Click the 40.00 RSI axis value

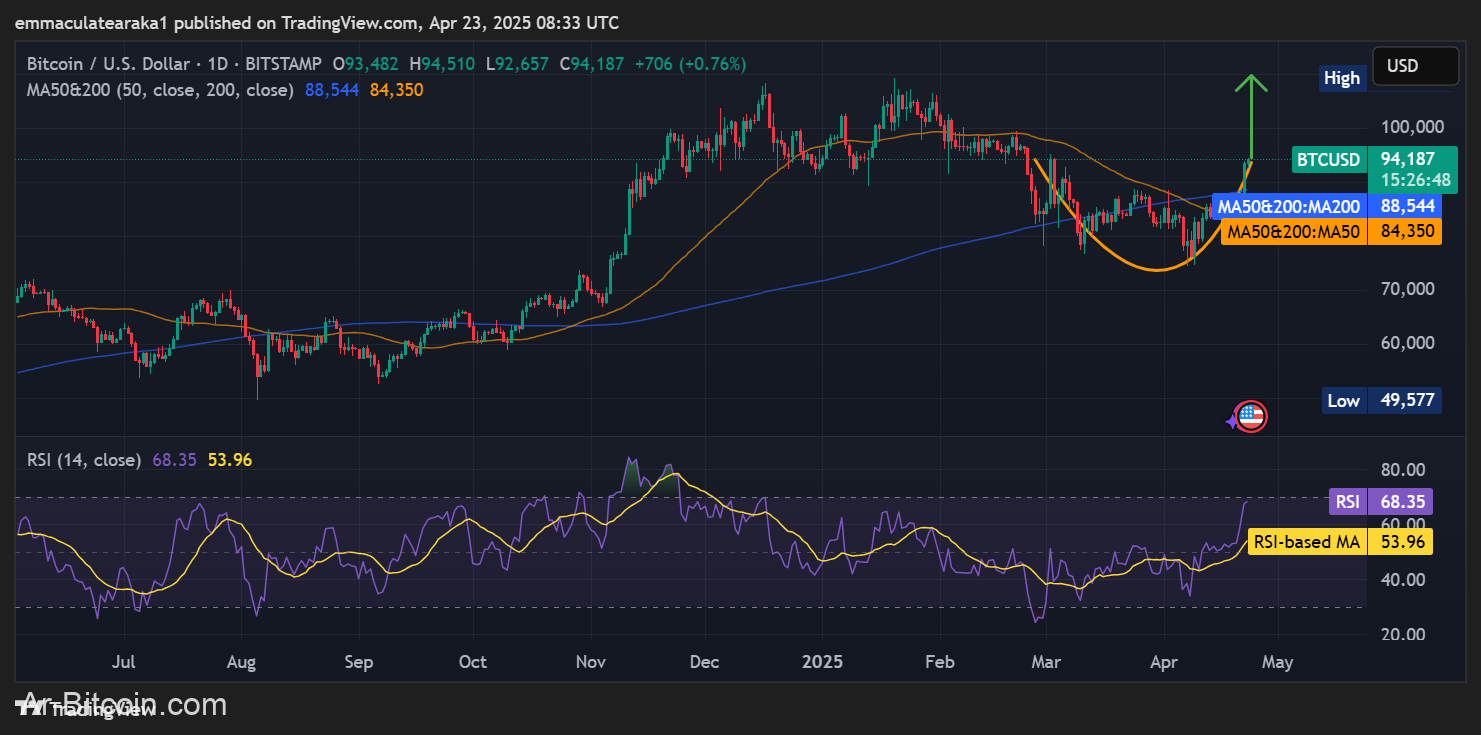pos(1403,580)
